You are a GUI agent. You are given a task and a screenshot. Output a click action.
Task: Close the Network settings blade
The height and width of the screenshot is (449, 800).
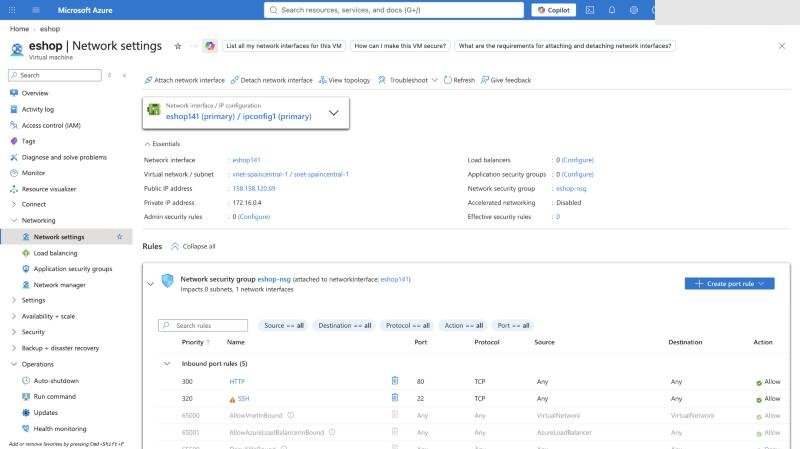pyautogui.click(x=782, y=46)
